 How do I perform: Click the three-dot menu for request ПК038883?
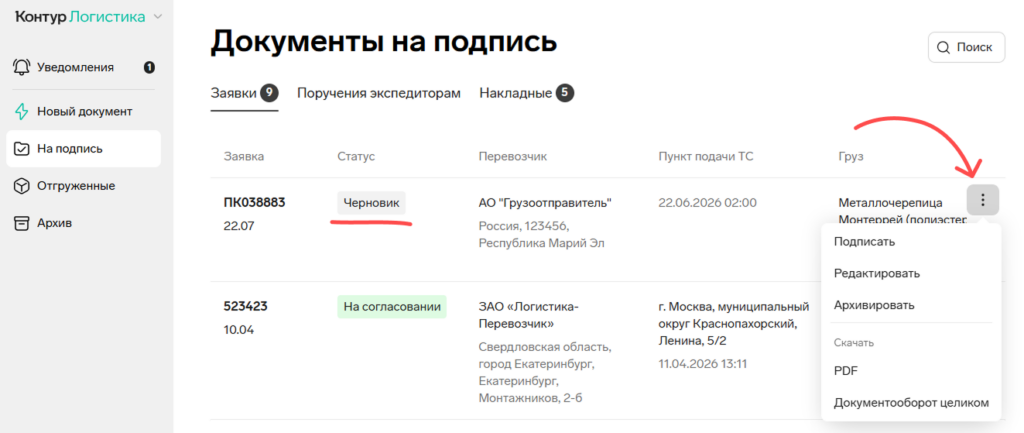(983, 200)
